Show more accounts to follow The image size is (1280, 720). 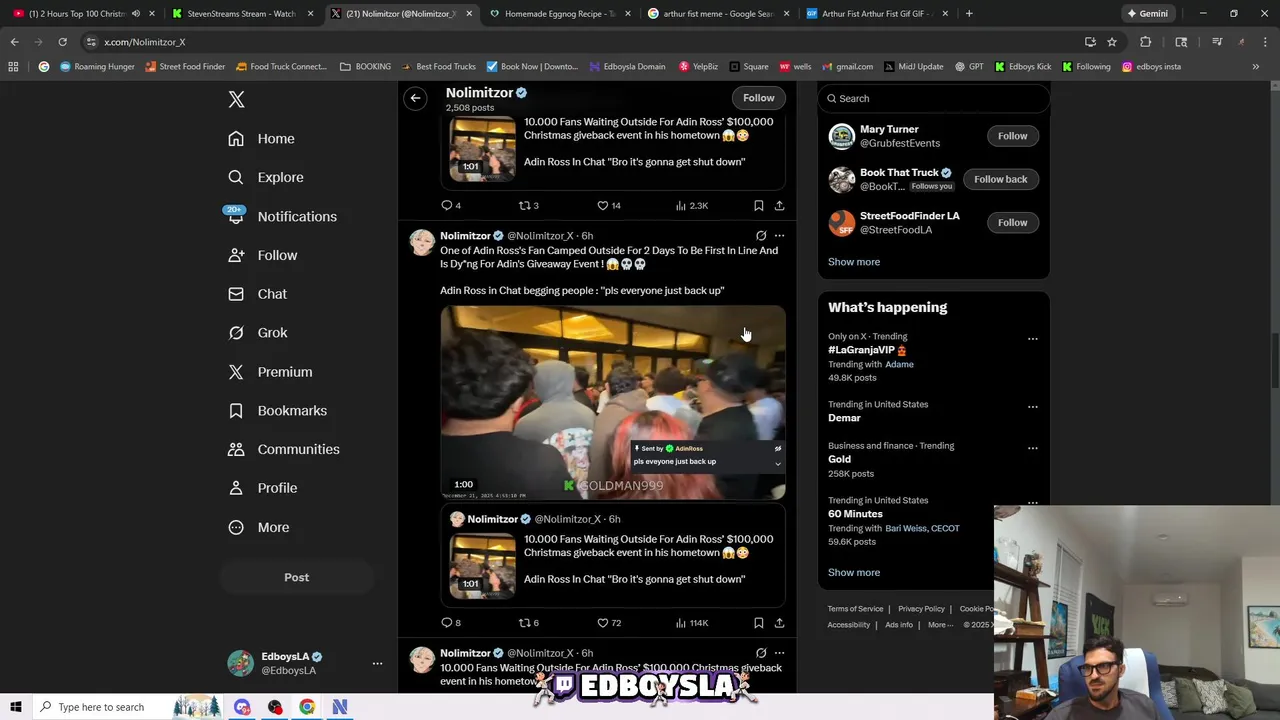(854, 262)
